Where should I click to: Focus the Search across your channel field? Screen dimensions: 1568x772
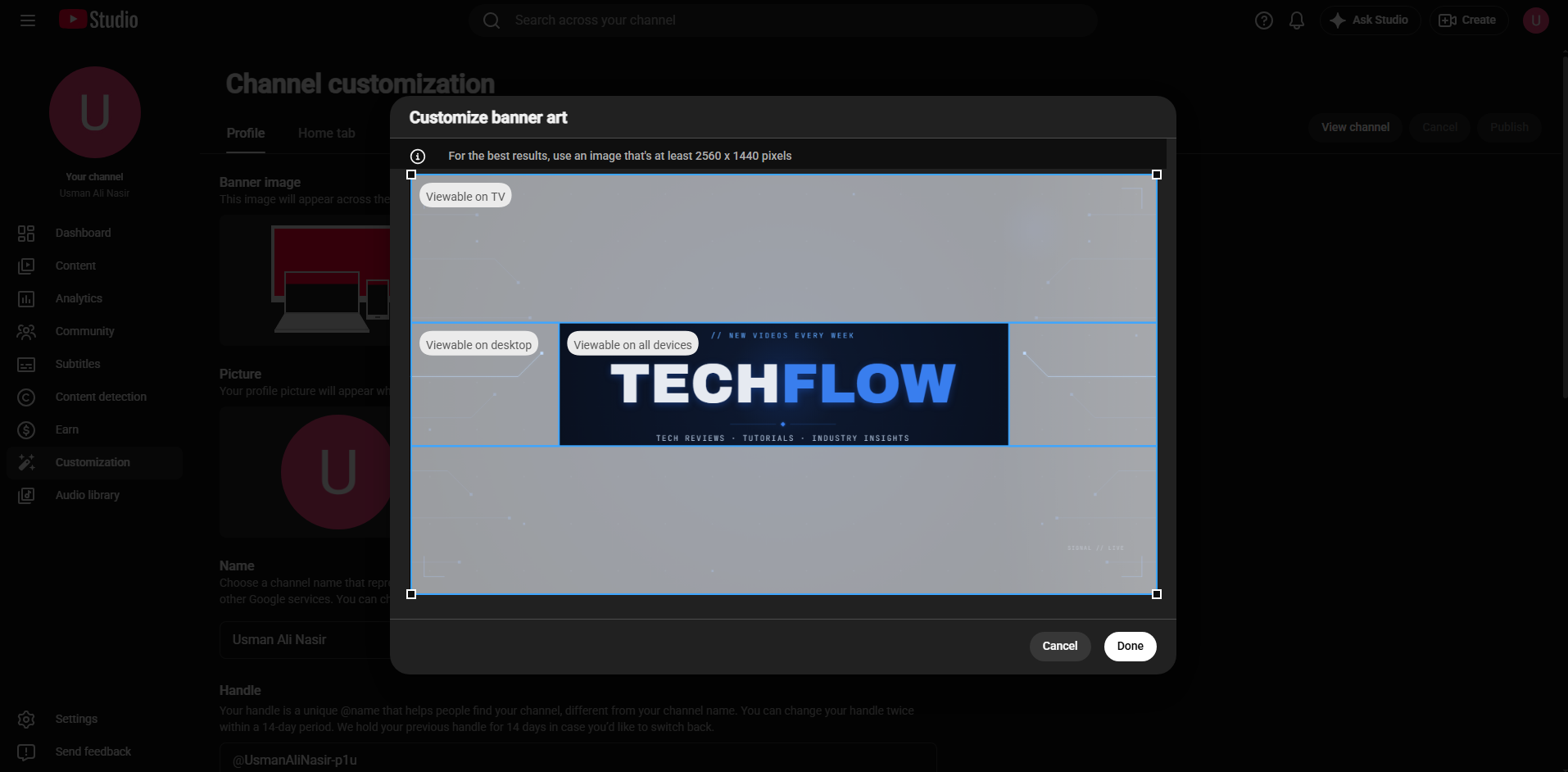coord(783,20)
